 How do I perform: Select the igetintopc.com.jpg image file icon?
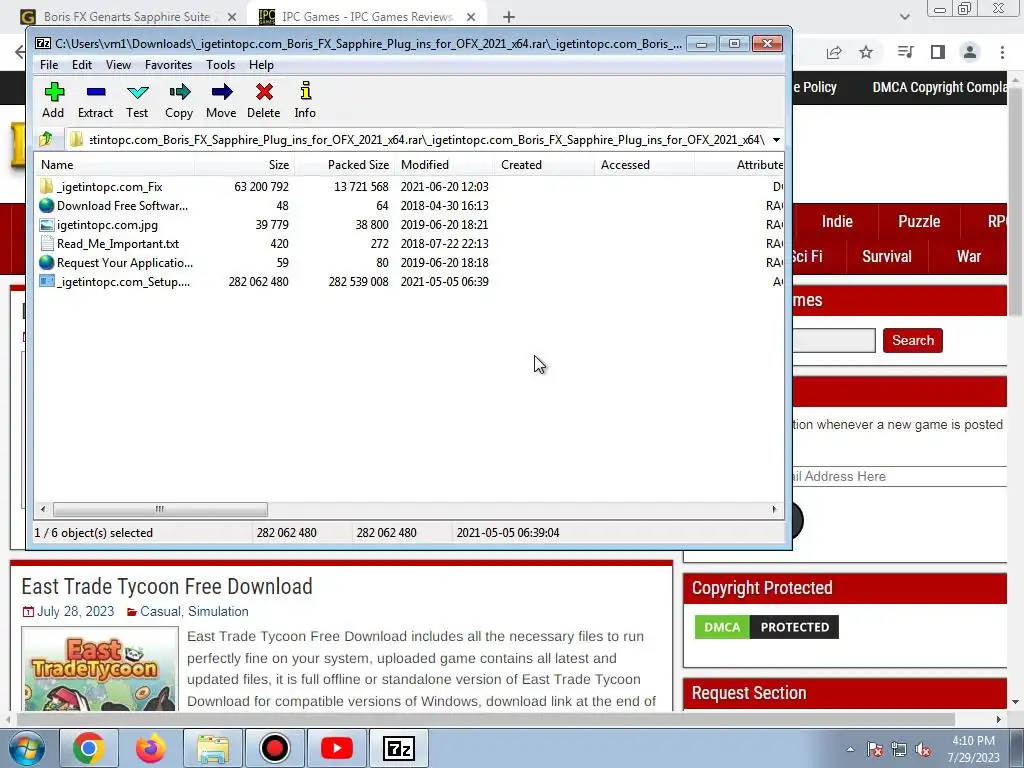tap(46, 225)
